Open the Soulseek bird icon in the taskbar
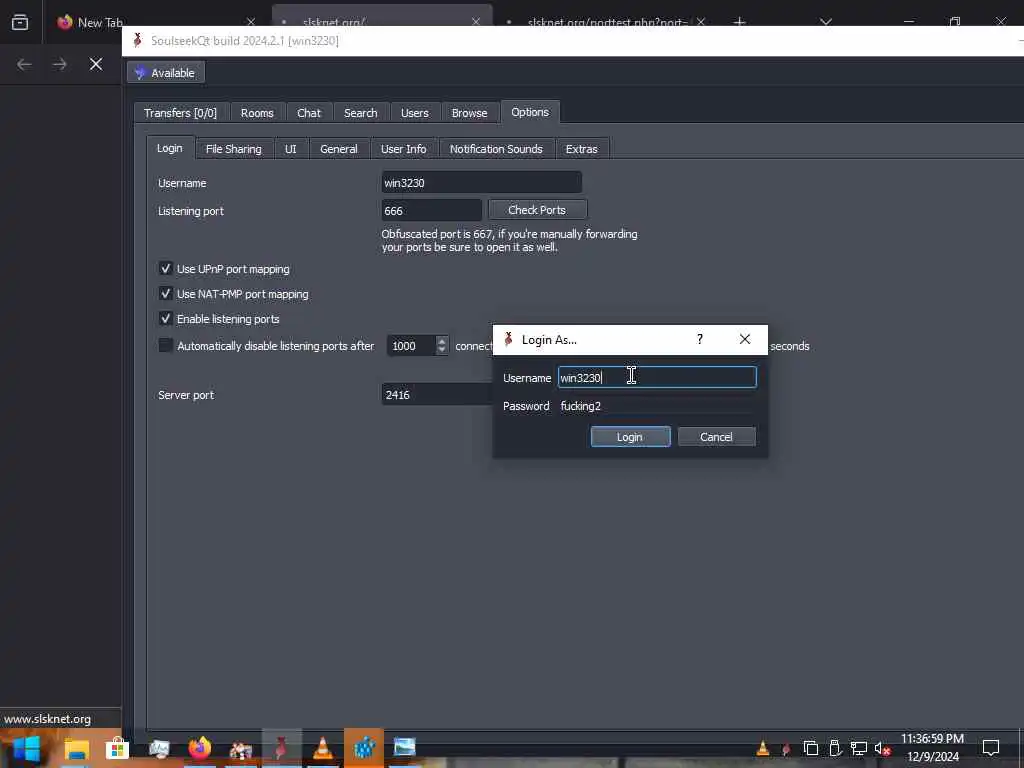The image size is (1024, 768). (281, 748)
